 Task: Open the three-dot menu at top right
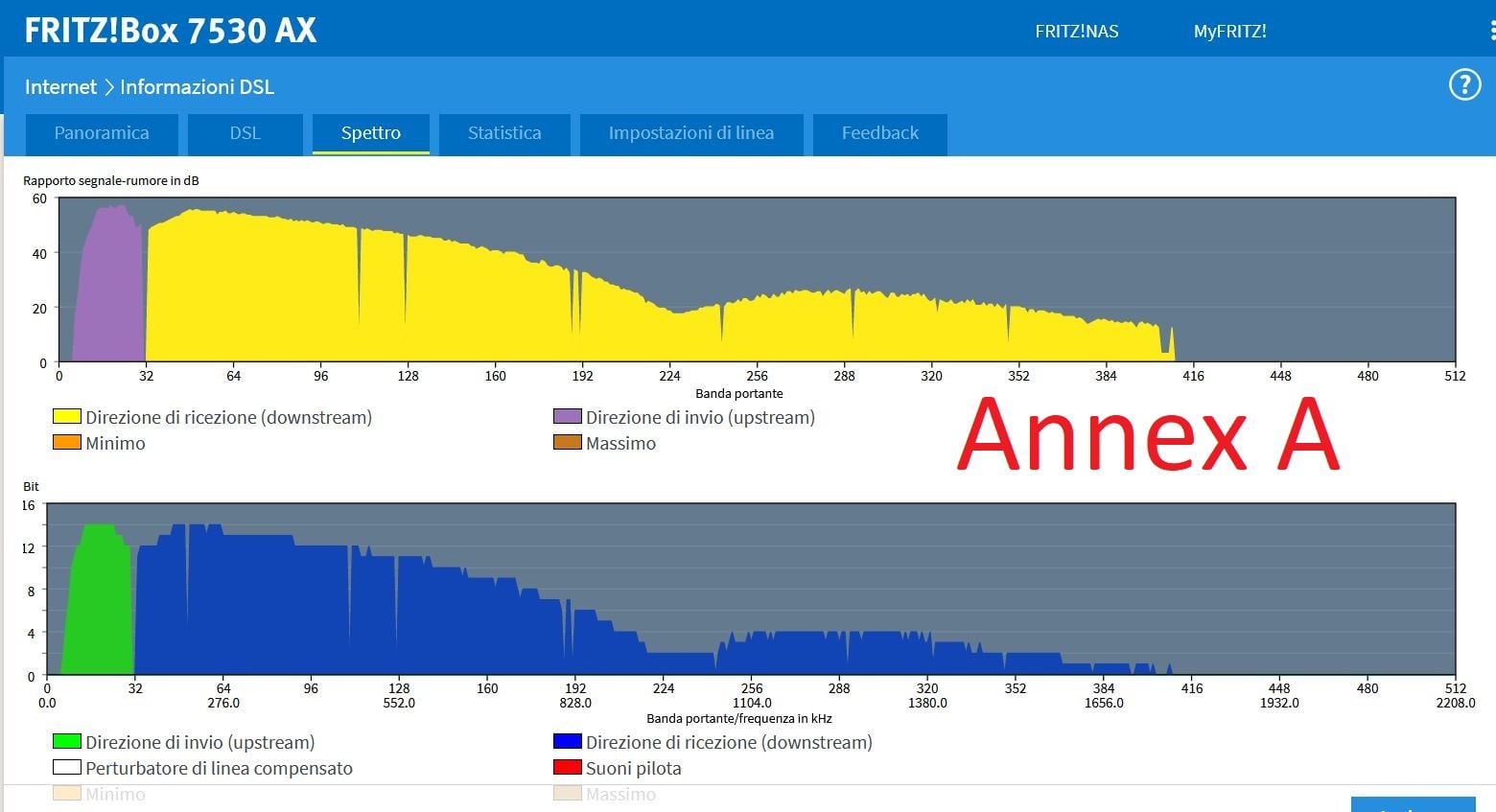point(1491,31)
